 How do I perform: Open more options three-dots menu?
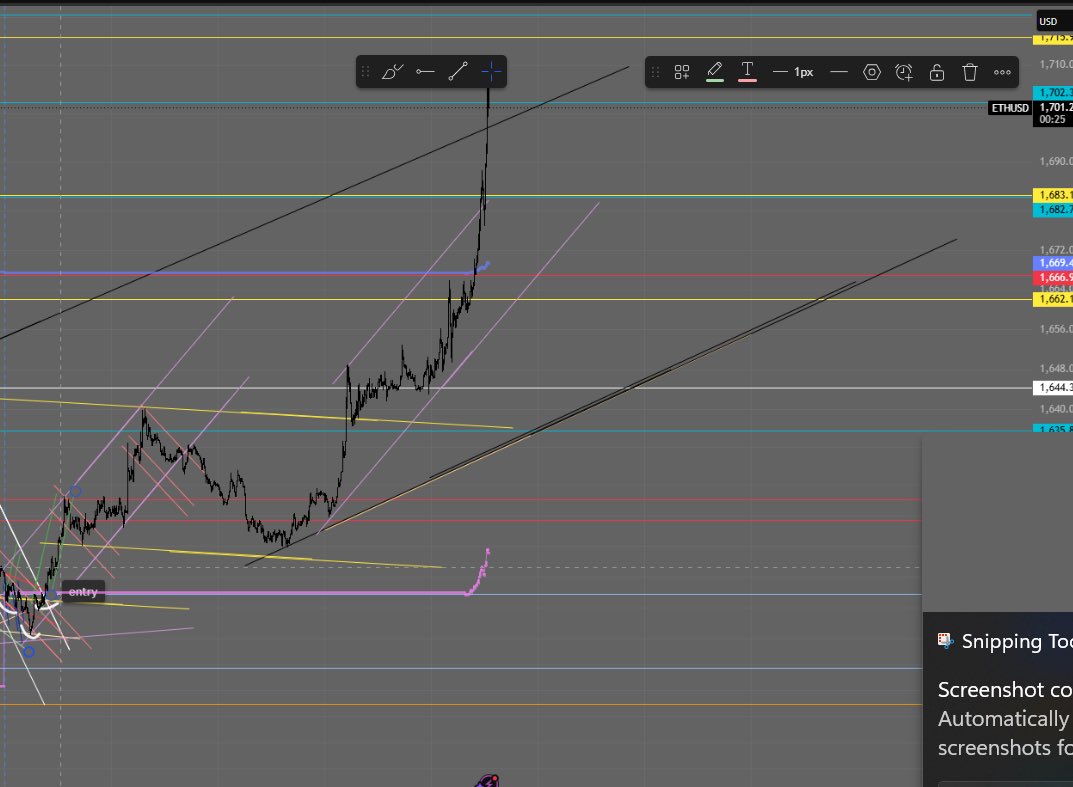point(1003,72)
